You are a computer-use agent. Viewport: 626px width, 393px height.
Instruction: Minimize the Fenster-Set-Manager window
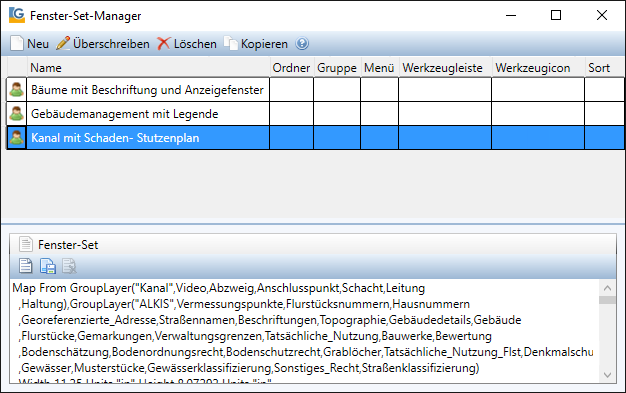(x=511, y=15)
